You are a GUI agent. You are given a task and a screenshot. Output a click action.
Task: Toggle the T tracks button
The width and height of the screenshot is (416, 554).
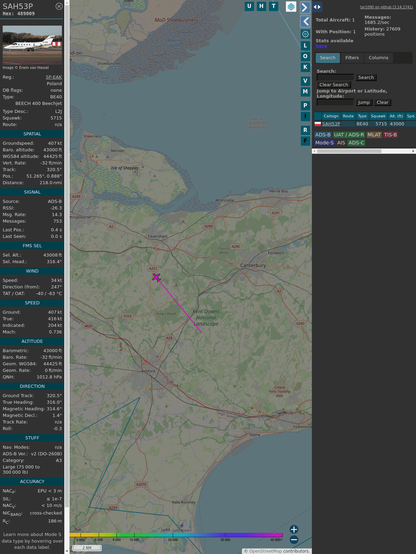click(273, 6)
